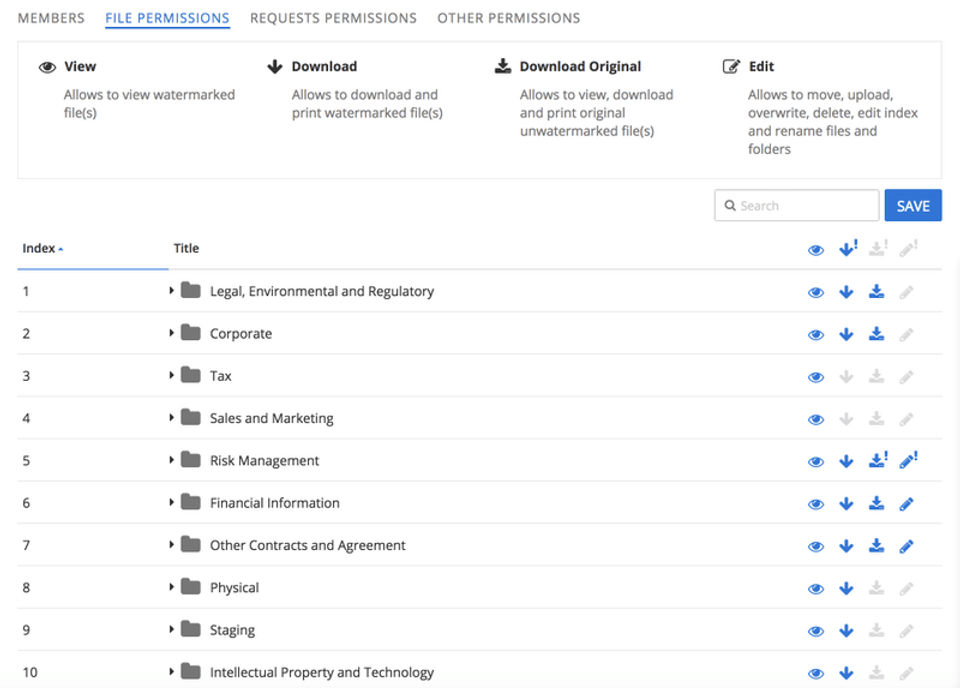
Task: Toggle view permission for Tax folder
Action: (x=816, y=377)
